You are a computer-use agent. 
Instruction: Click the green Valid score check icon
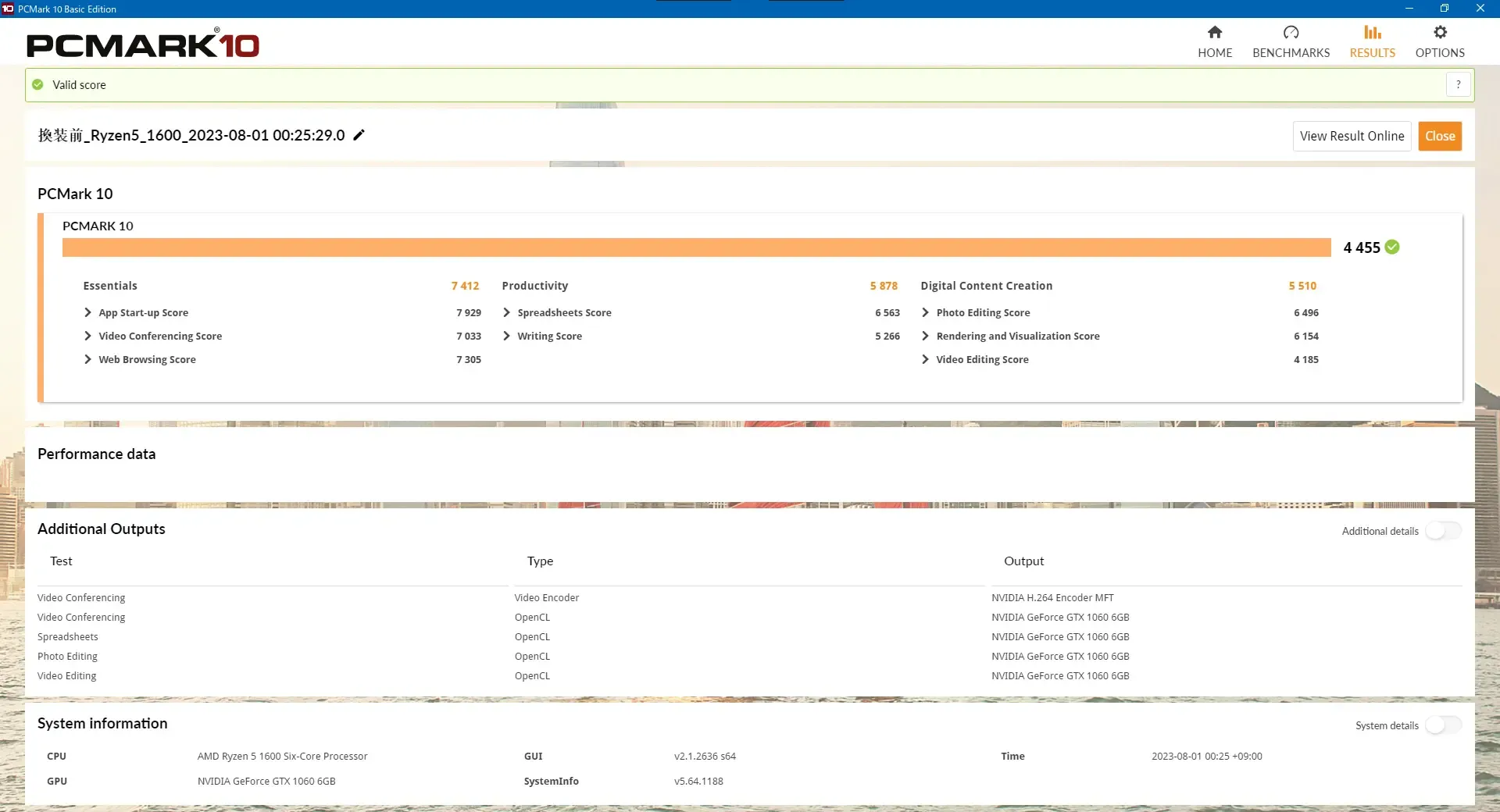(x=37, y=84)
